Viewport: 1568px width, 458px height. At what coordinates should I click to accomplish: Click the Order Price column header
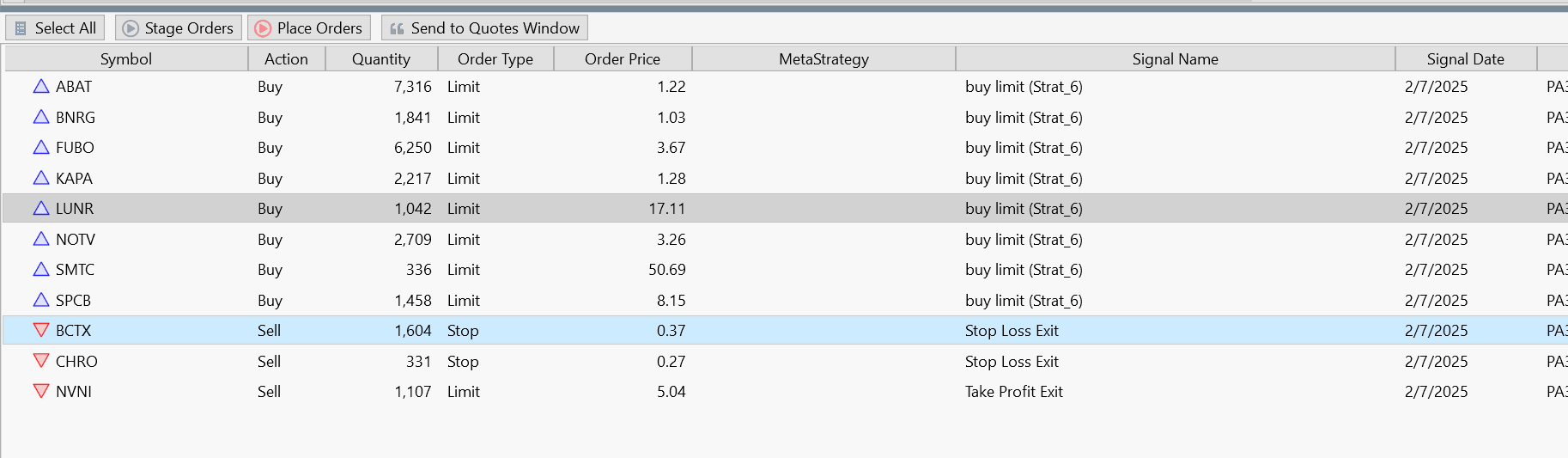click(x=622, y=59)
